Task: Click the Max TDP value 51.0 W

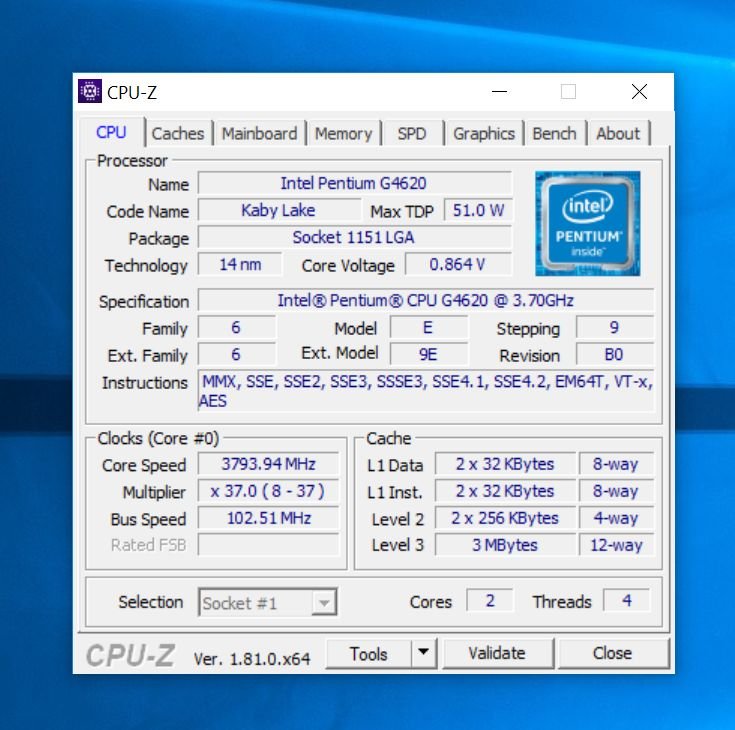Action: coord(478,210)
